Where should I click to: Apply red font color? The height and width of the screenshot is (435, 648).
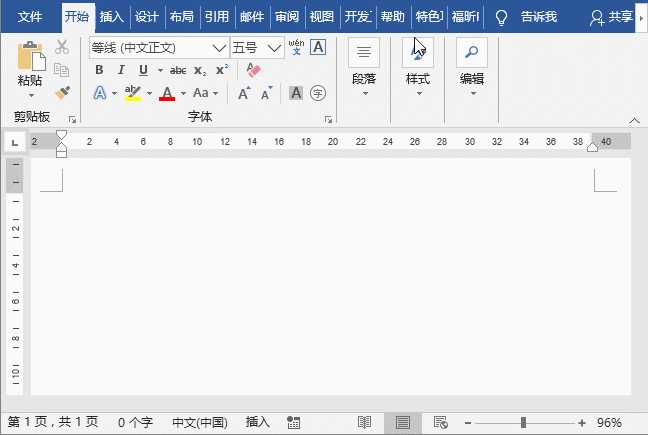pyautogui.click(x=167, y=93)
